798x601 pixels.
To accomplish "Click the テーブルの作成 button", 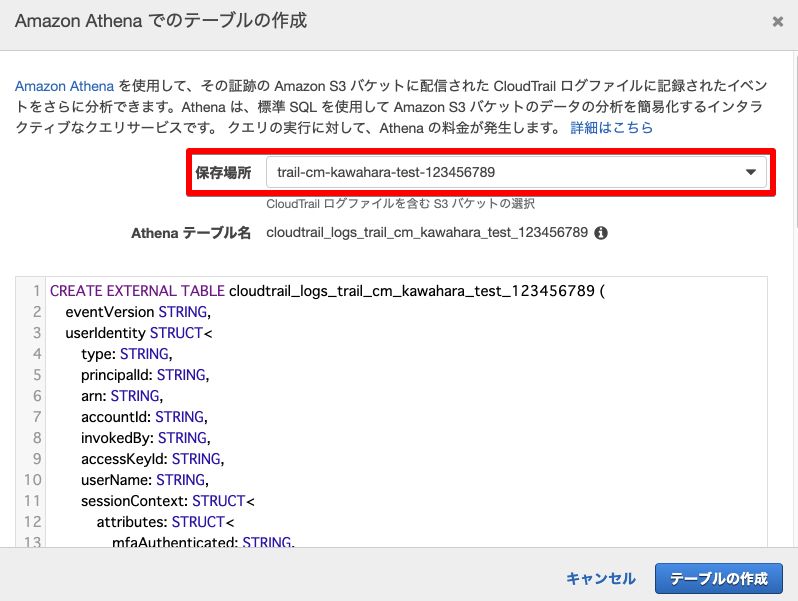I will coord(719,579).
